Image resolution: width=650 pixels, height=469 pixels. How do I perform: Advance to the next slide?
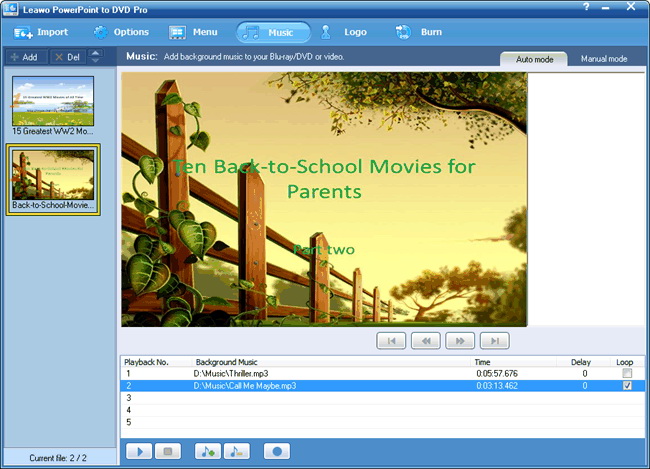pos(459,341)
